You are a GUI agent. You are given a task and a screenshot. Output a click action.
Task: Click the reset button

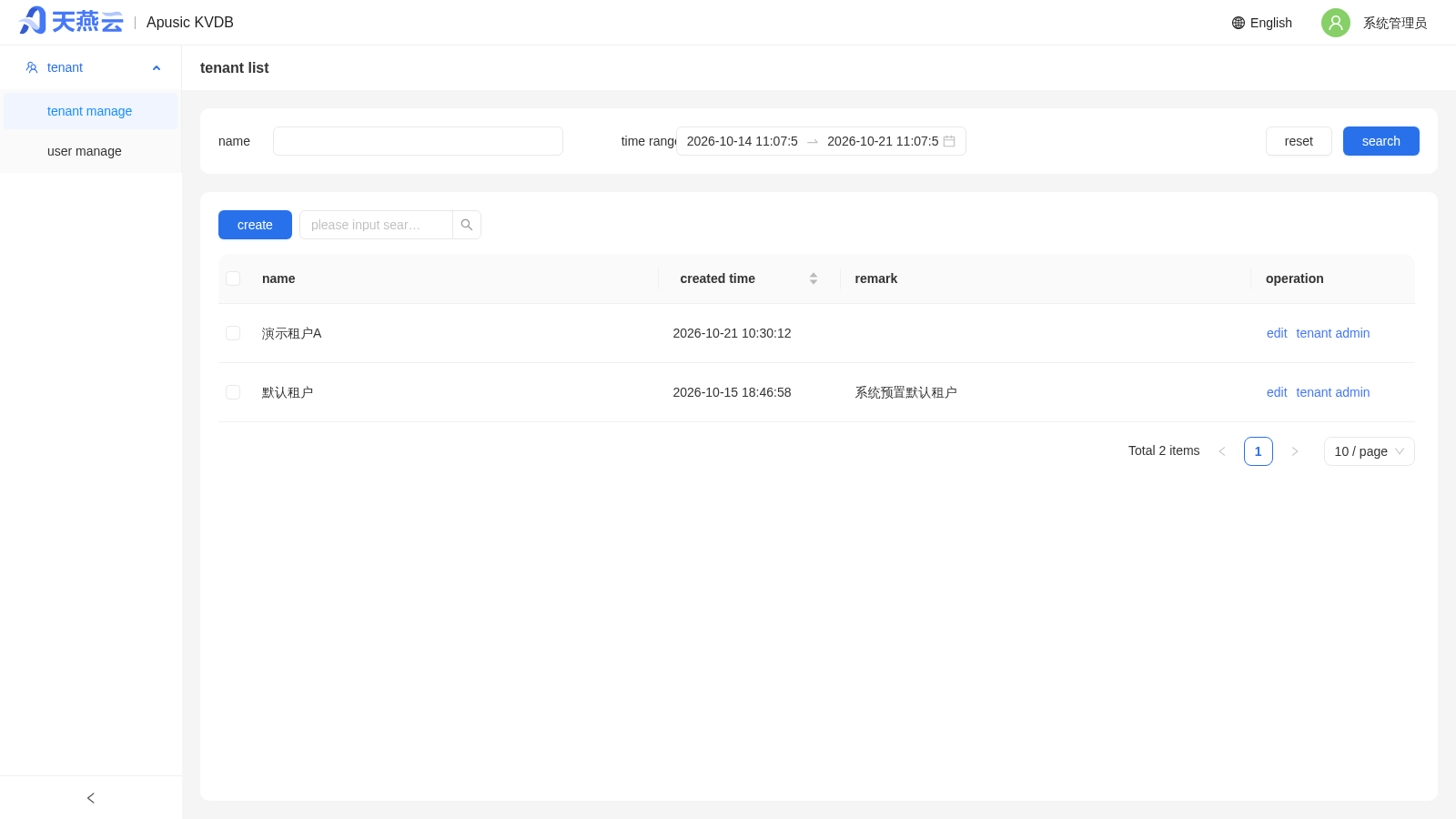click(x=1299, y=141)
